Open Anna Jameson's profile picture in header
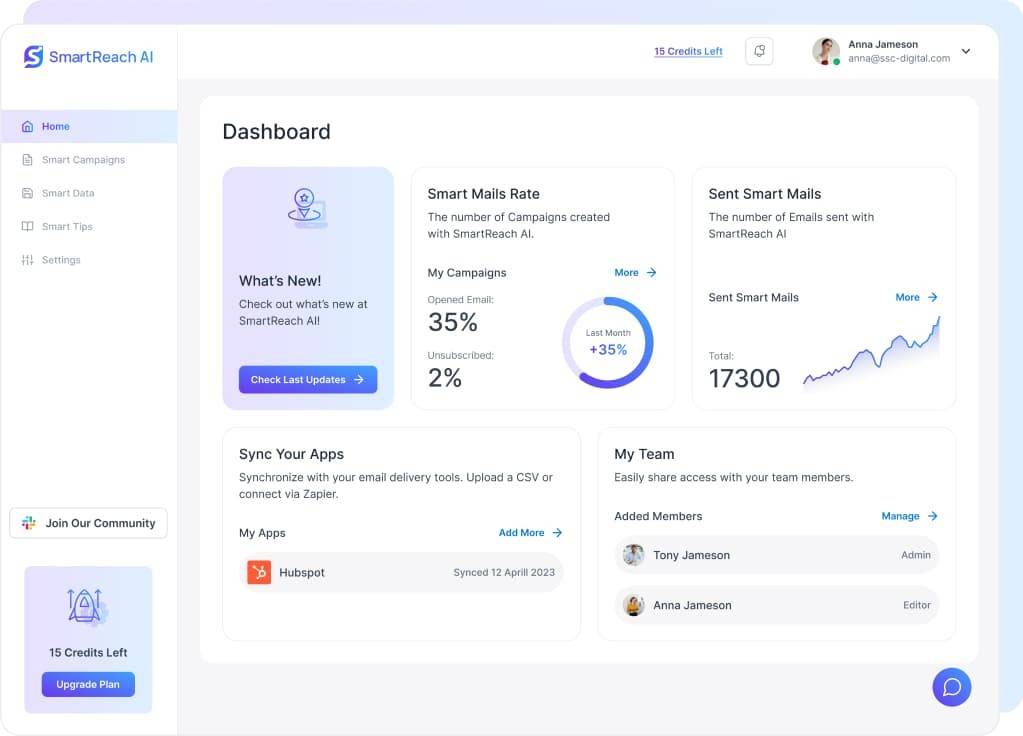Screen dimensions: 1023x736 click(826, 51)
